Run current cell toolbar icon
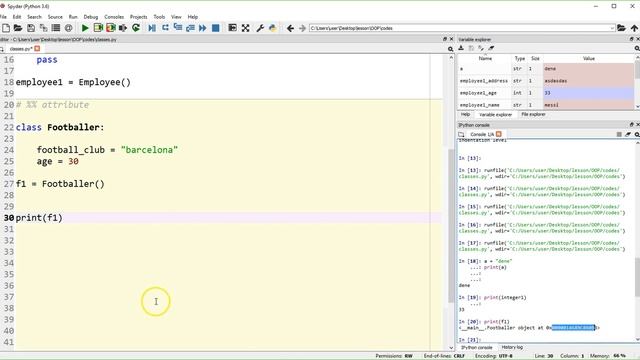The height and width of the screenshot is (360, 640). click(98, 28)
